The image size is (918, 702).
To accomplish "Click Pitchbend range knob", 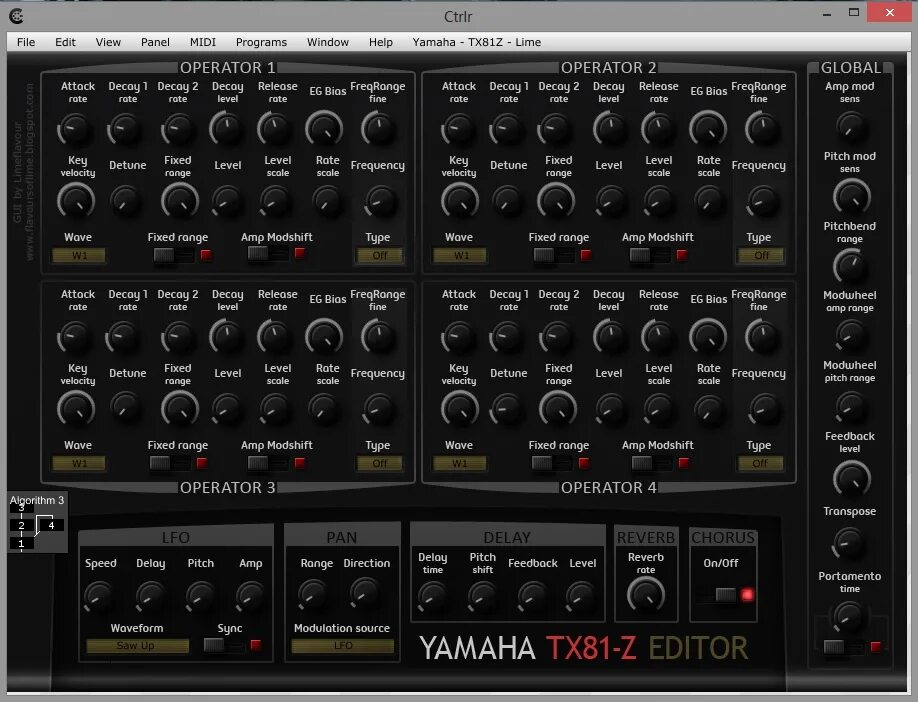I will tap(850, 266).
